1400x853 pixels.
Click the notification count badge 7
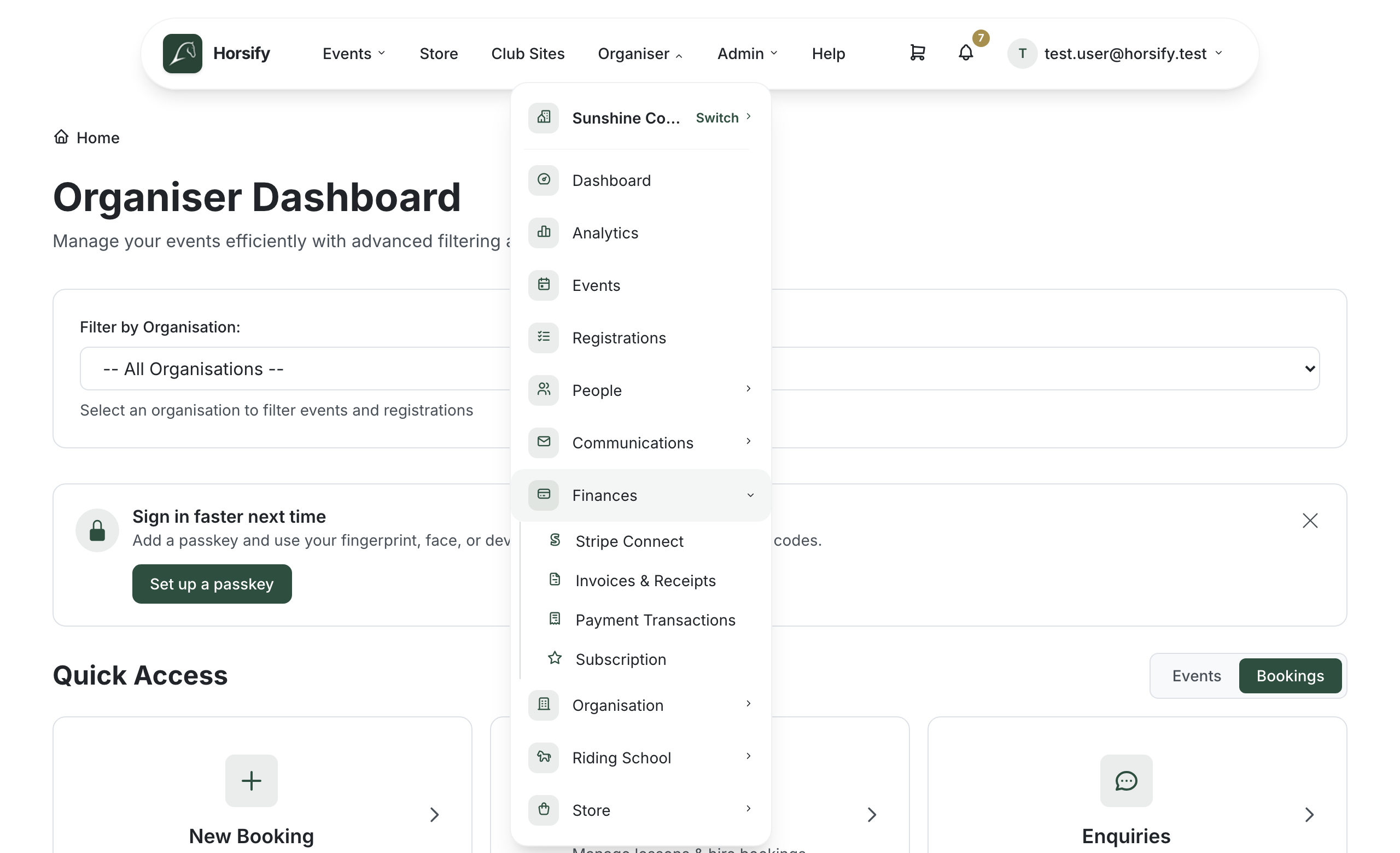pyautogui.click(x=980, y=38)
